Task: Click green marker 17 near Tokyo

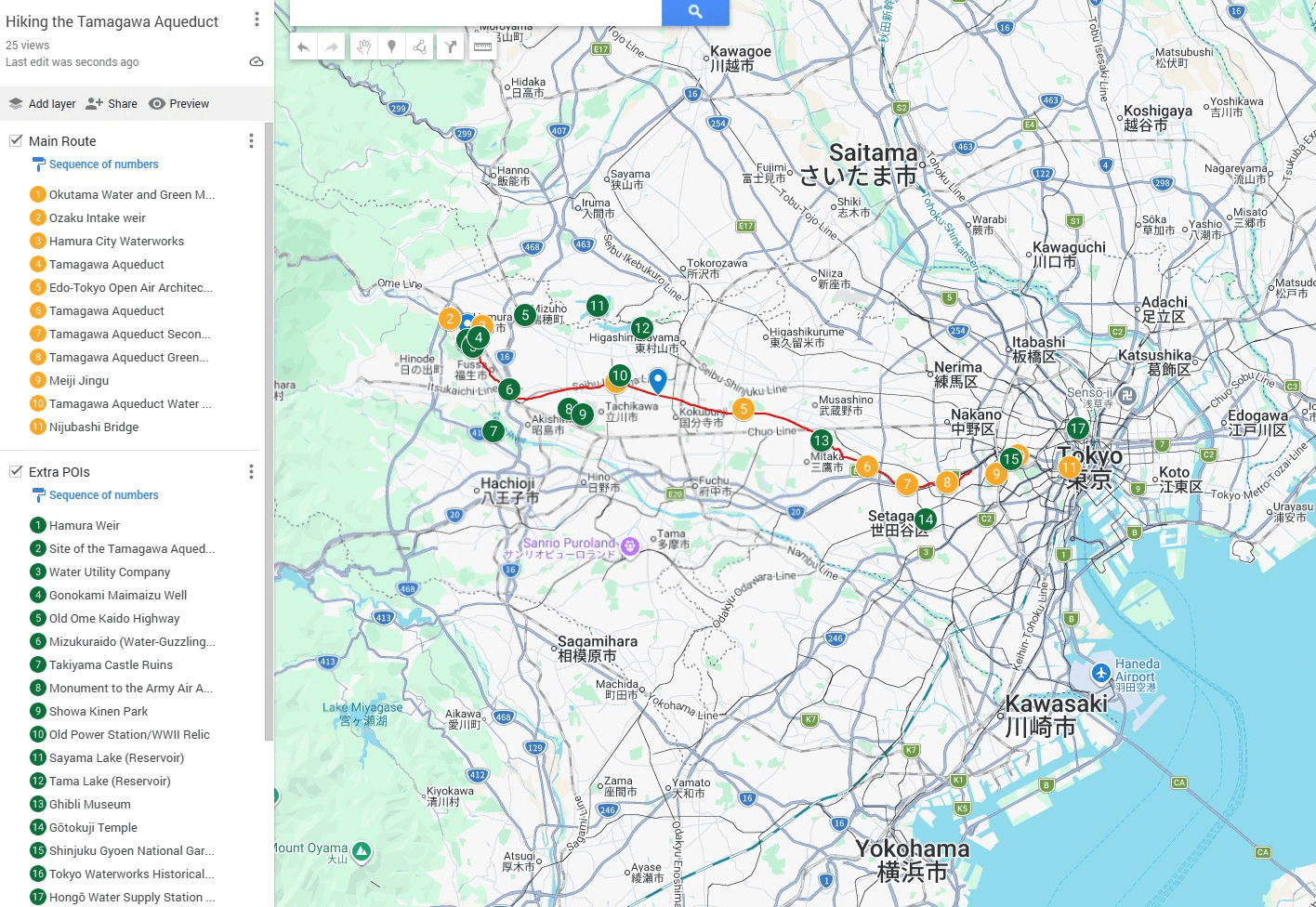Action: pyautogui.click(x=1077, y=428)
